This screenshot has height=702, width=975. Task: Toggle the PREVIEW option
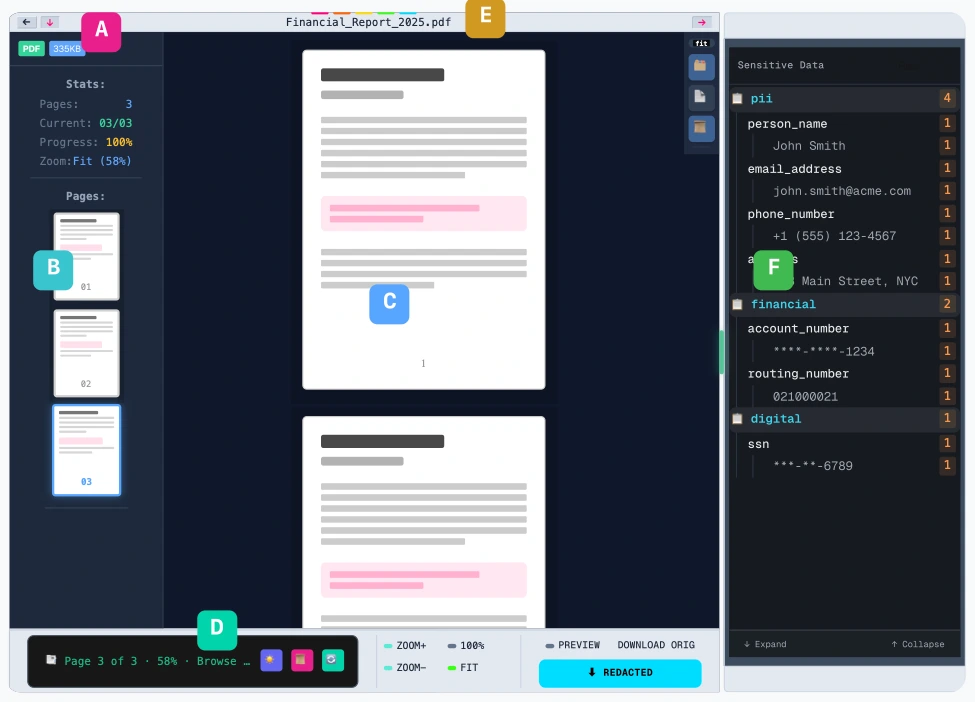[x=573, y=645]
